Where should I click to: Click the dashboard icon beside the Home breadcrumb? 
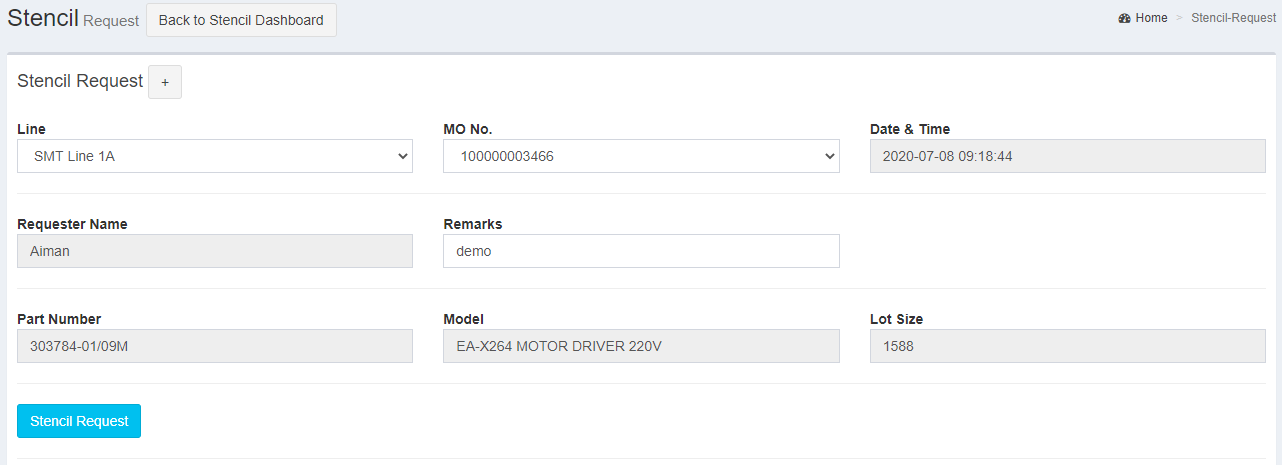pos(1124,18)
